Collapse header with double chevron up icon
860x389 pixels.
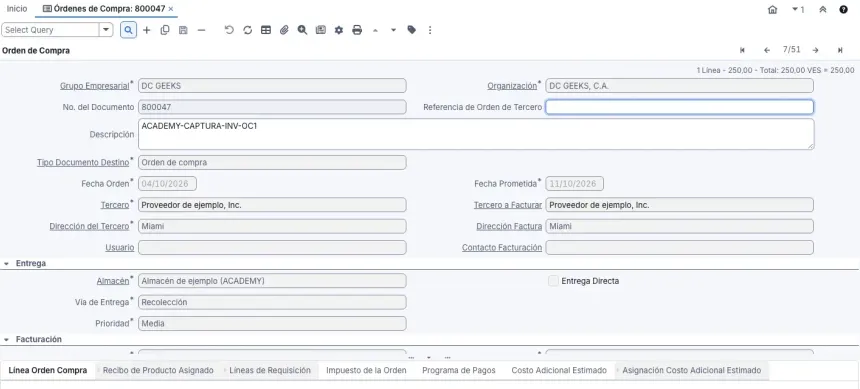[x=823, y=9]
